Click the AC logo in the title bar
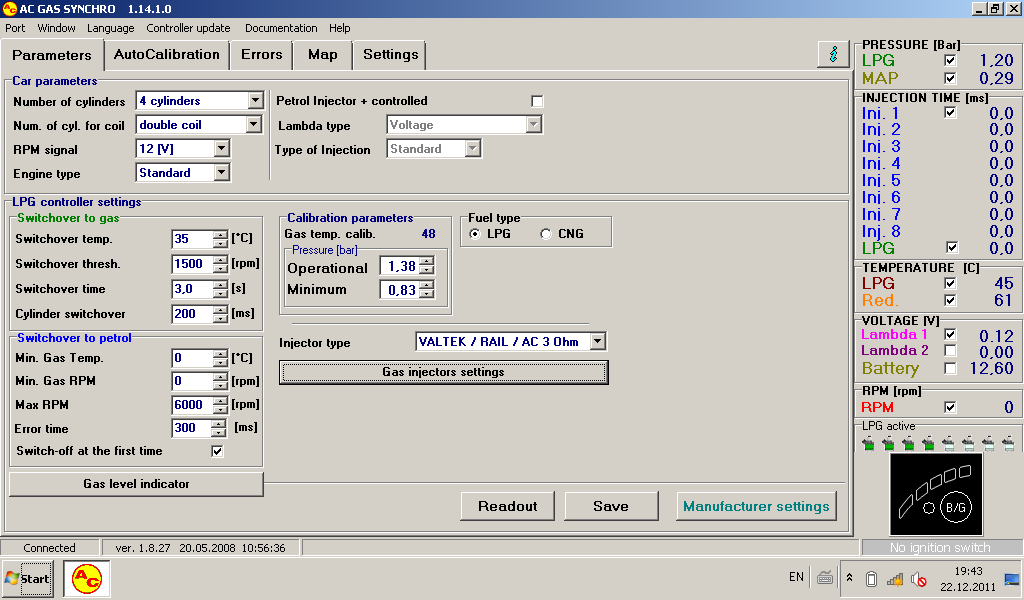Viewport: 1024px width, 600px height. coord(9,8)
